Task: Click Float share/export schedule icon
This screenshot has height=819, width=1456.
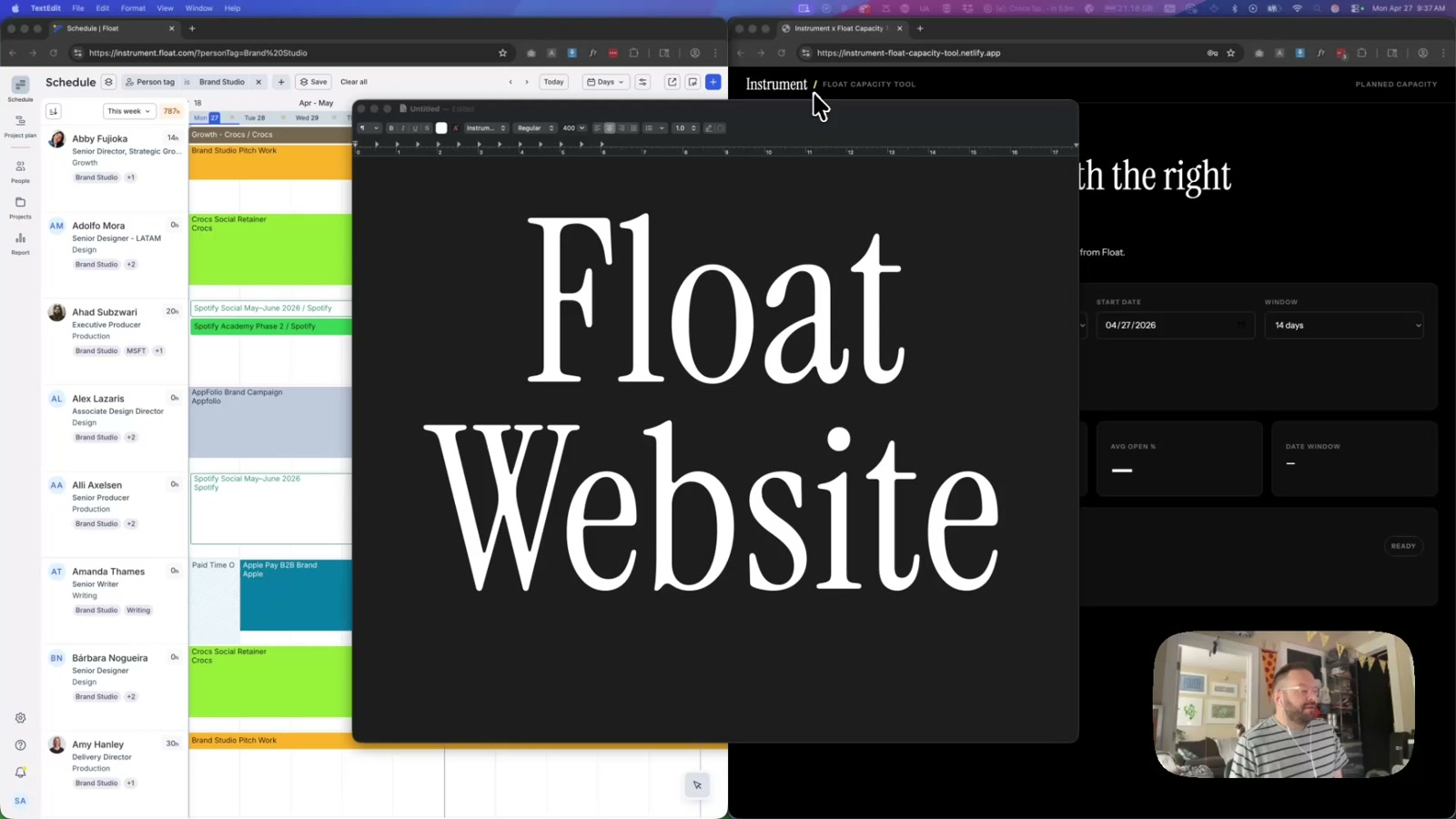Action: coord(672,82)
